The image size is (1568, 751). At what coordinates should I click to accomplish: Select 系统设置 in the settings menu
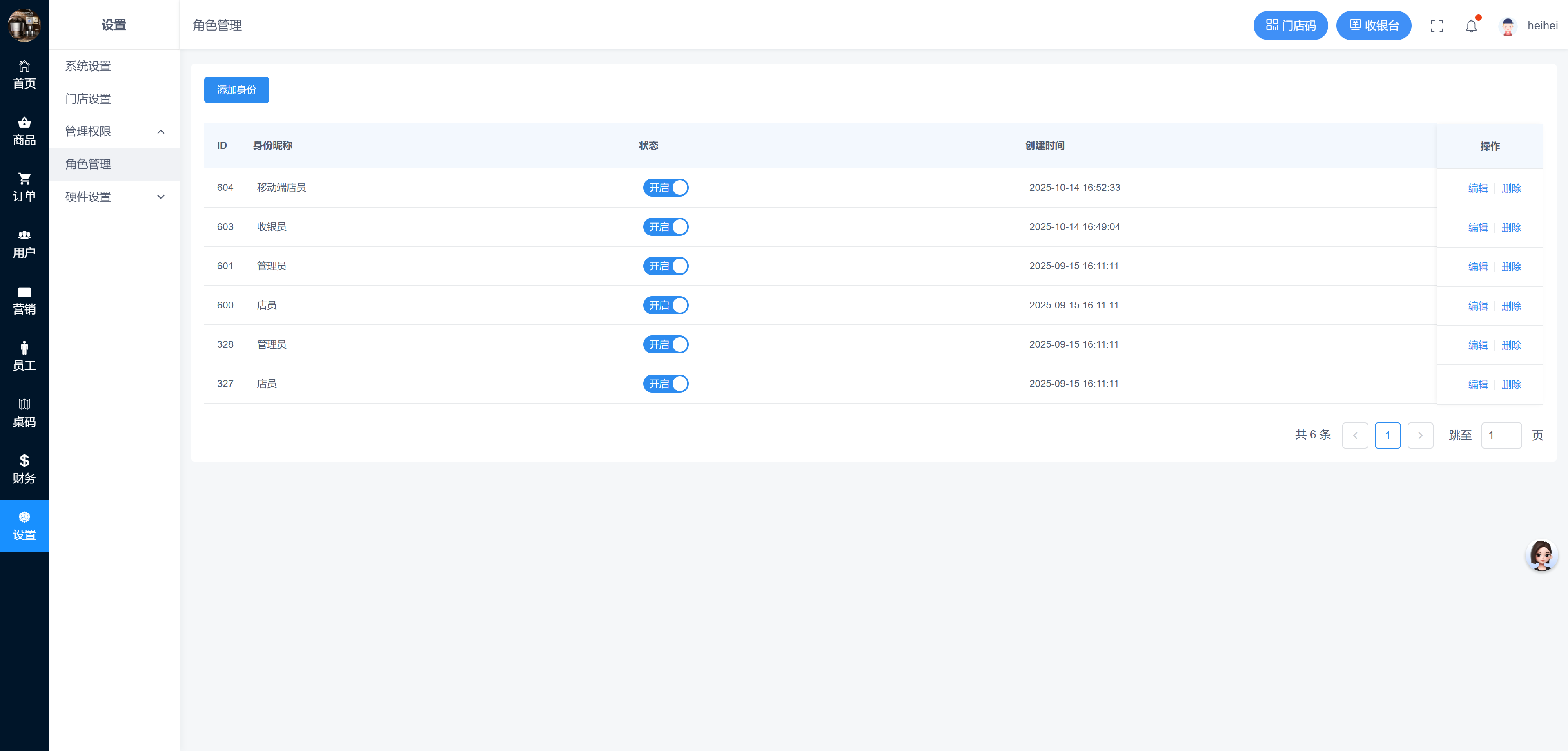coord(88,66)
